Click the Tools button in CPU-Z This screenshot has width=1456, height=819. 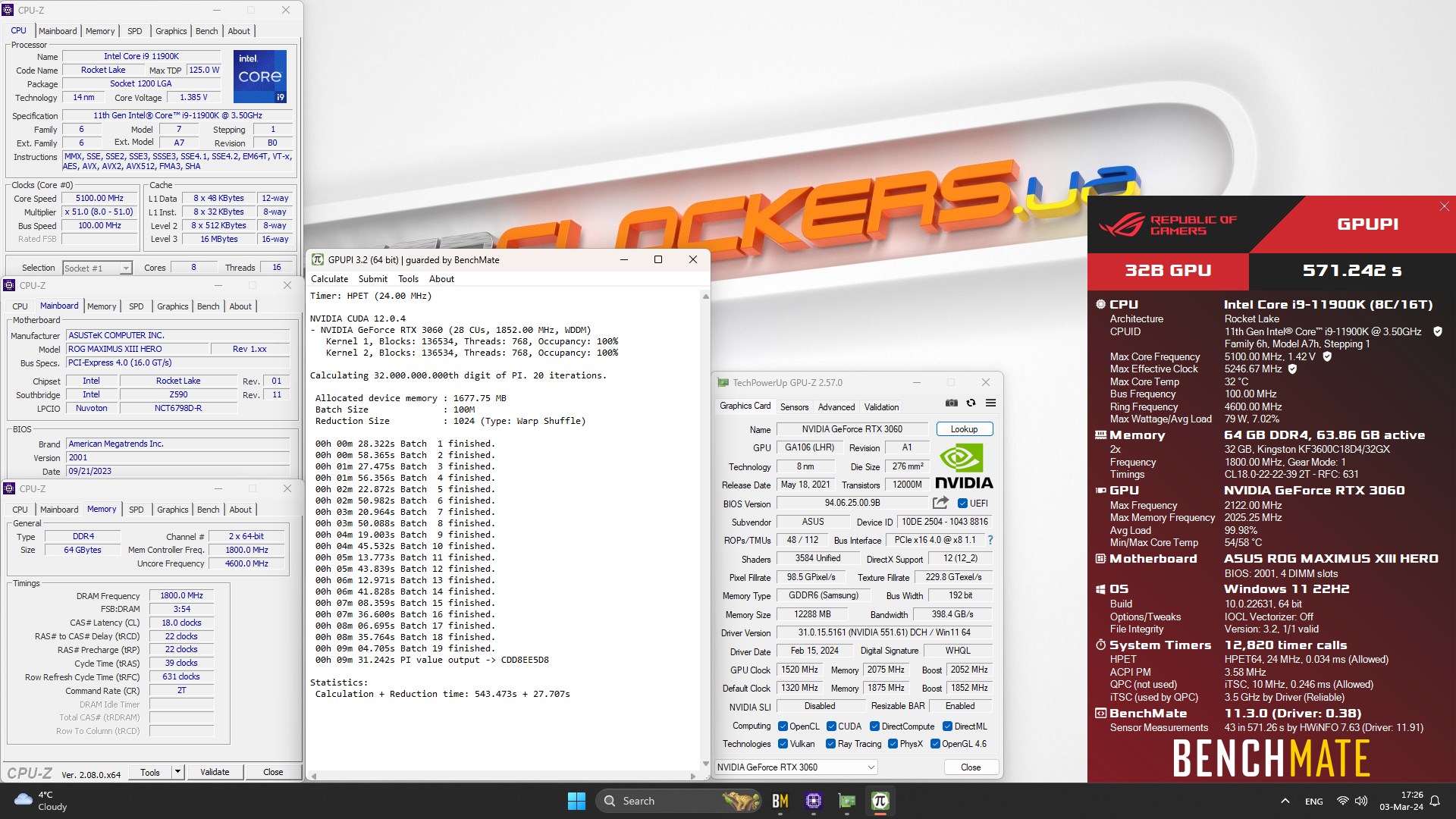tap(150, 772)
